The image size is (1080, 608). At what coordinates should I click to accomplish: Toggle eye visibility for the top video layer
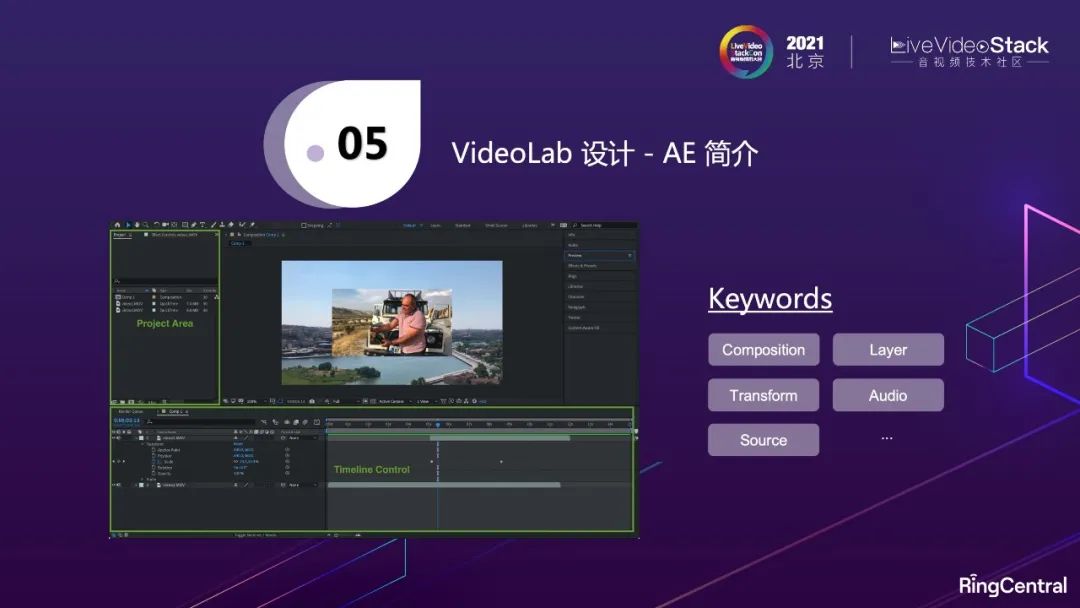114,438
